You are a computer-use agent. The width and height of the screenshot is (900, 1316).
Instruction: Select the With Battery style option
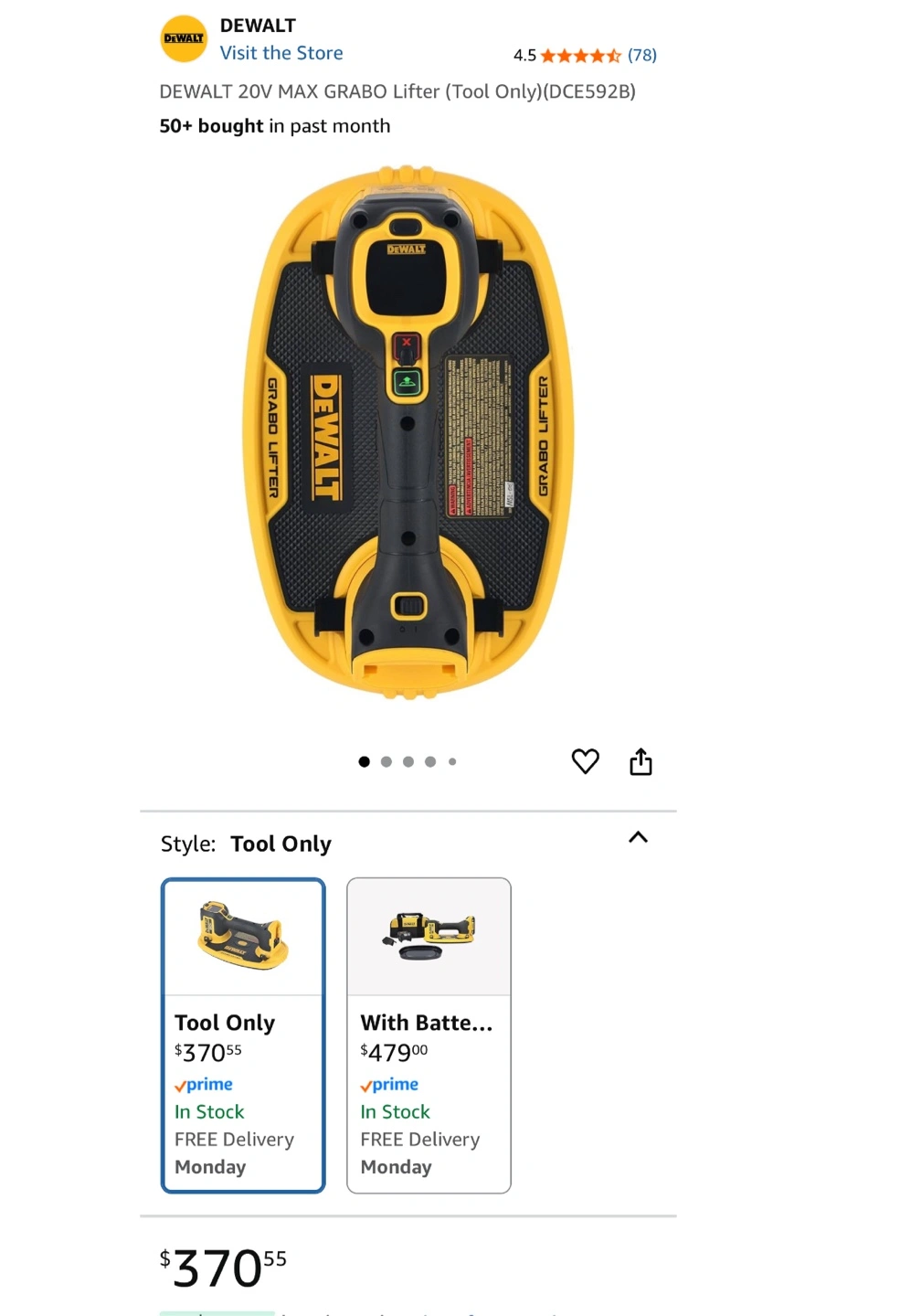pyautogui.click(x=429, y=1035)
